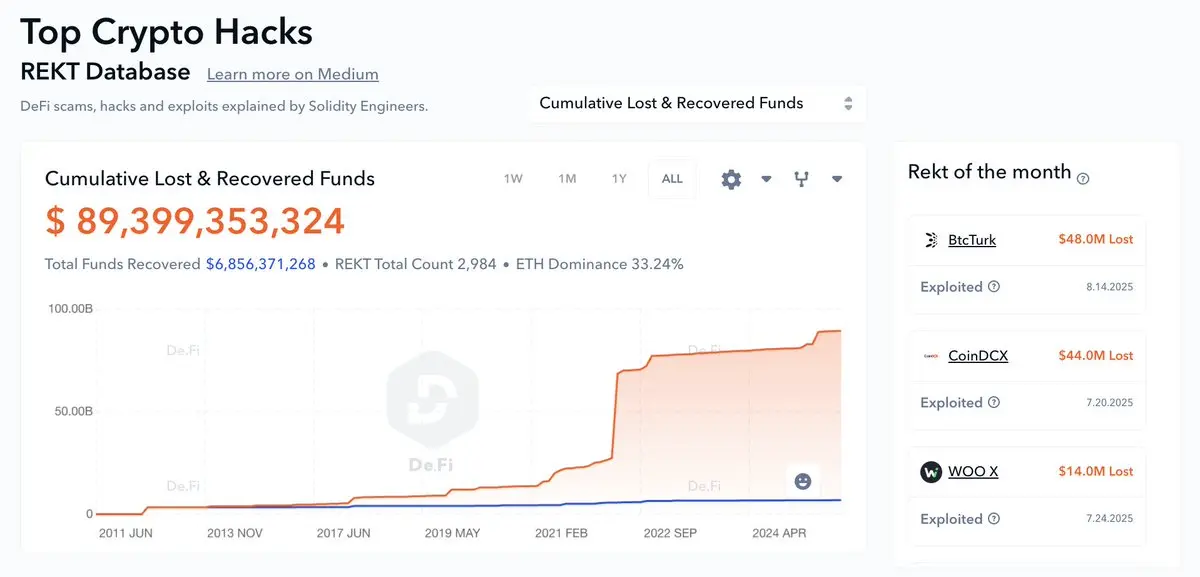Click the $44.0M Lost label

click(x=1096, y=356)
